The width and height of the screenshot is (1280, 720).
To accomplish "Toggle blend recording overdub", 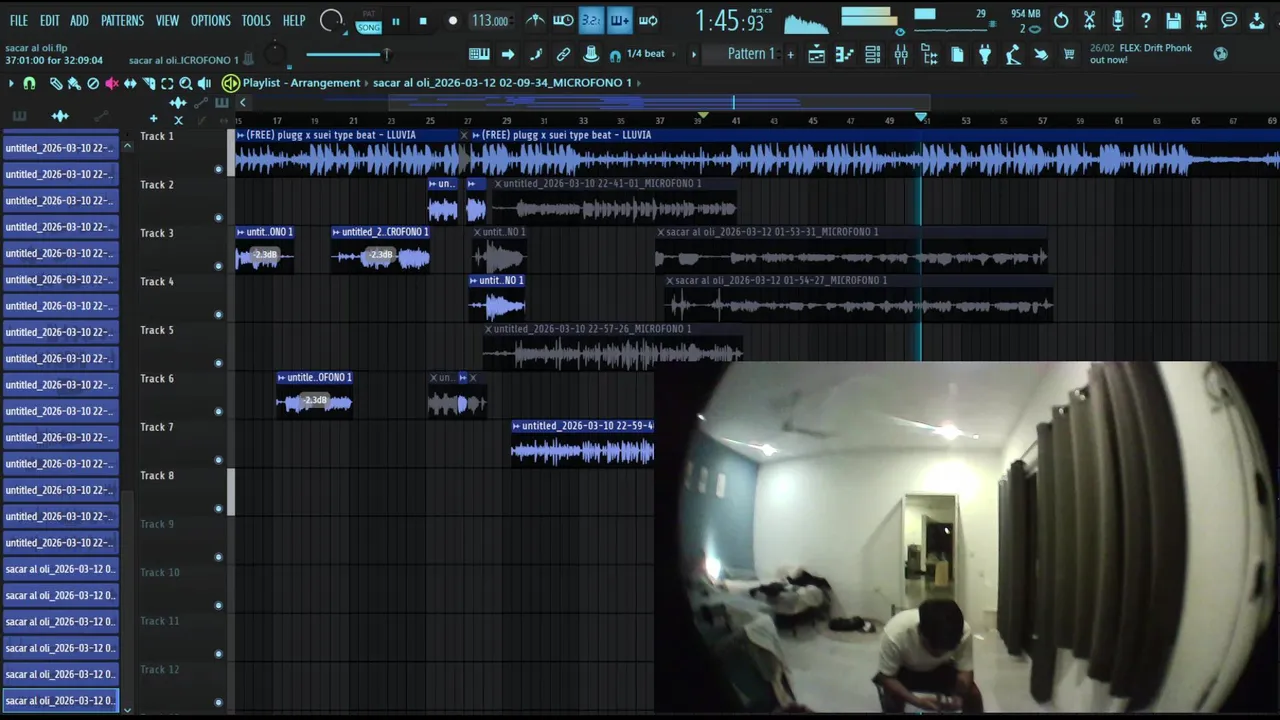I will (x=619, y=20).
